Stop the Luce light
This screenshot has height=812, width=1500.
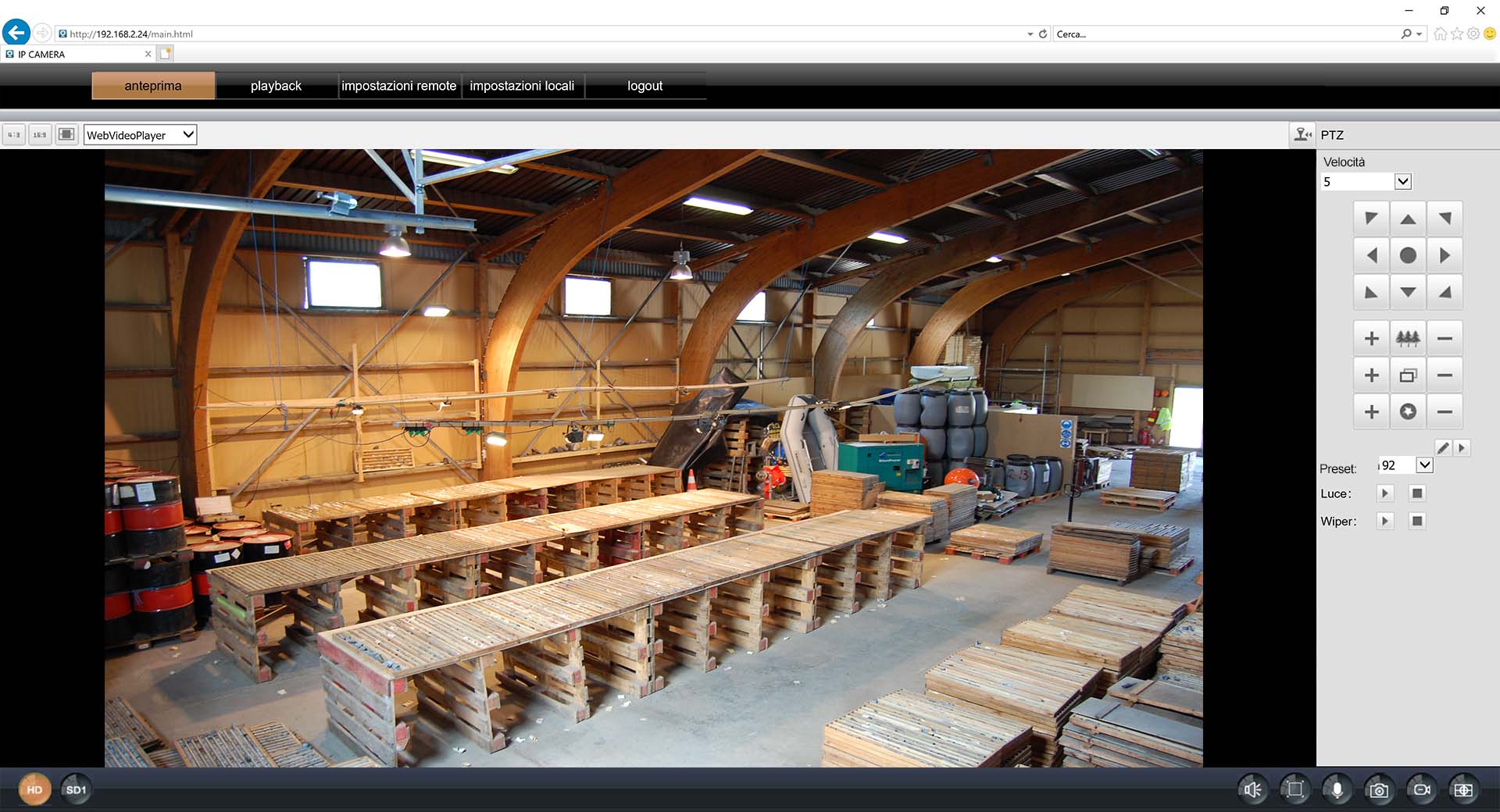pos(1417,493)
